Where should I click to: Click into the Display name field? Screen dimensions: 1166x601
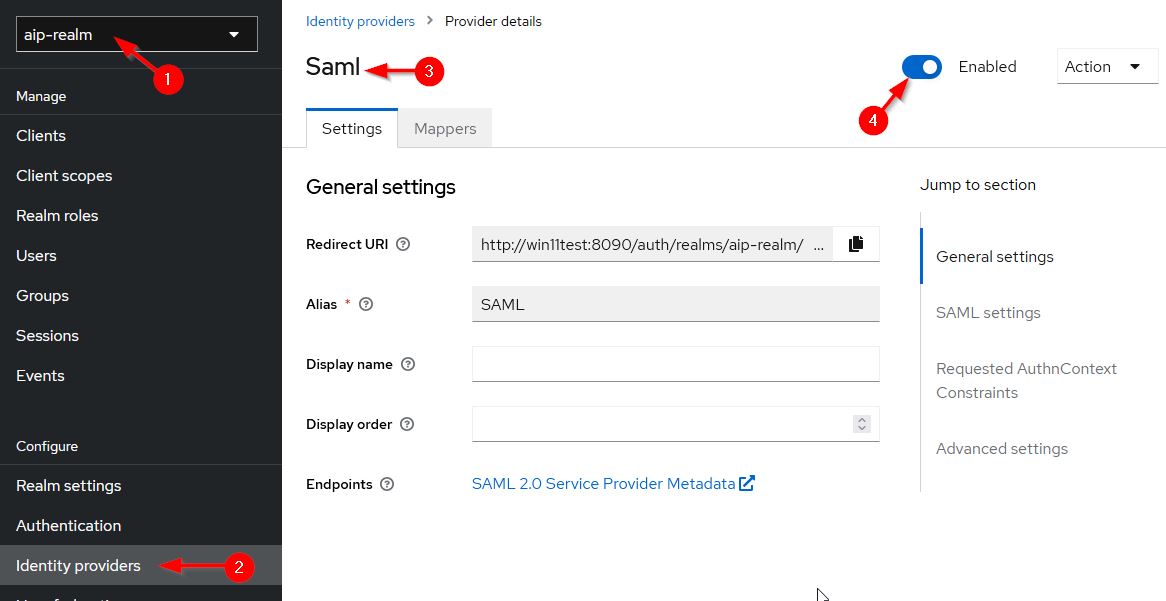point(675,364)
